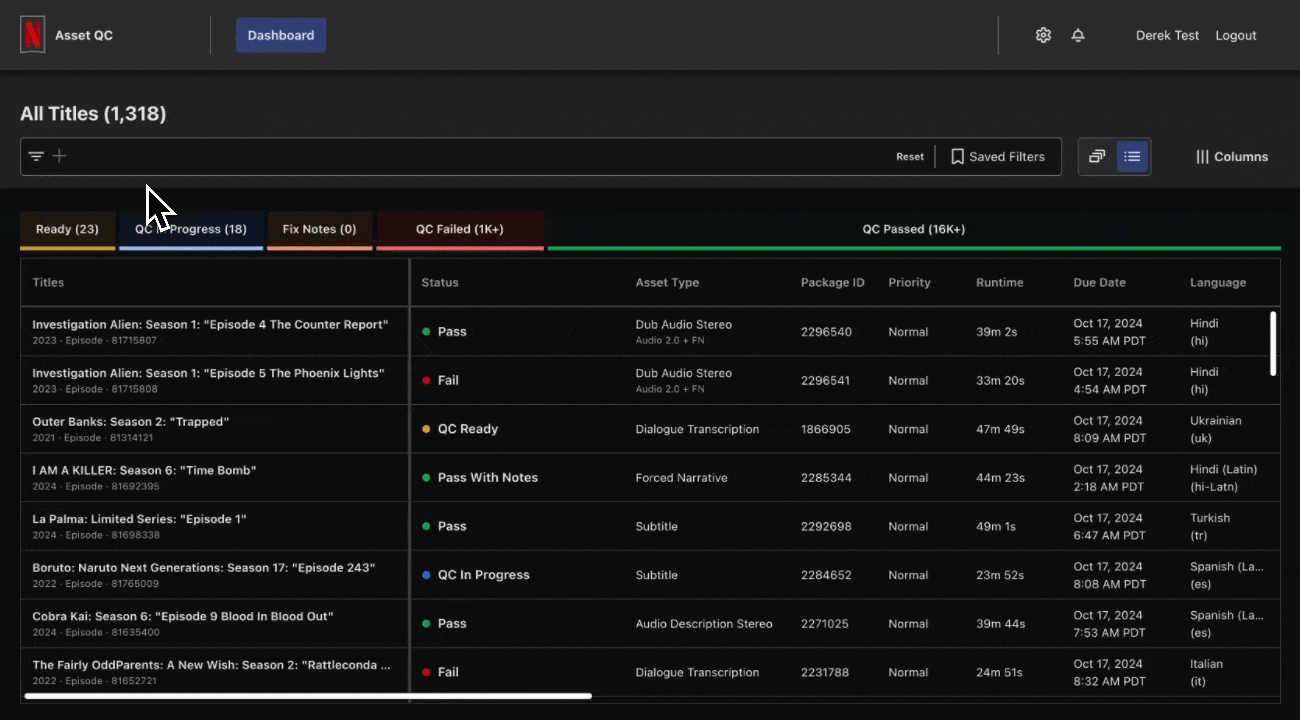Click Forced Narrative asset type
The image size is (1300, 720).
click(x=681, y=478)
